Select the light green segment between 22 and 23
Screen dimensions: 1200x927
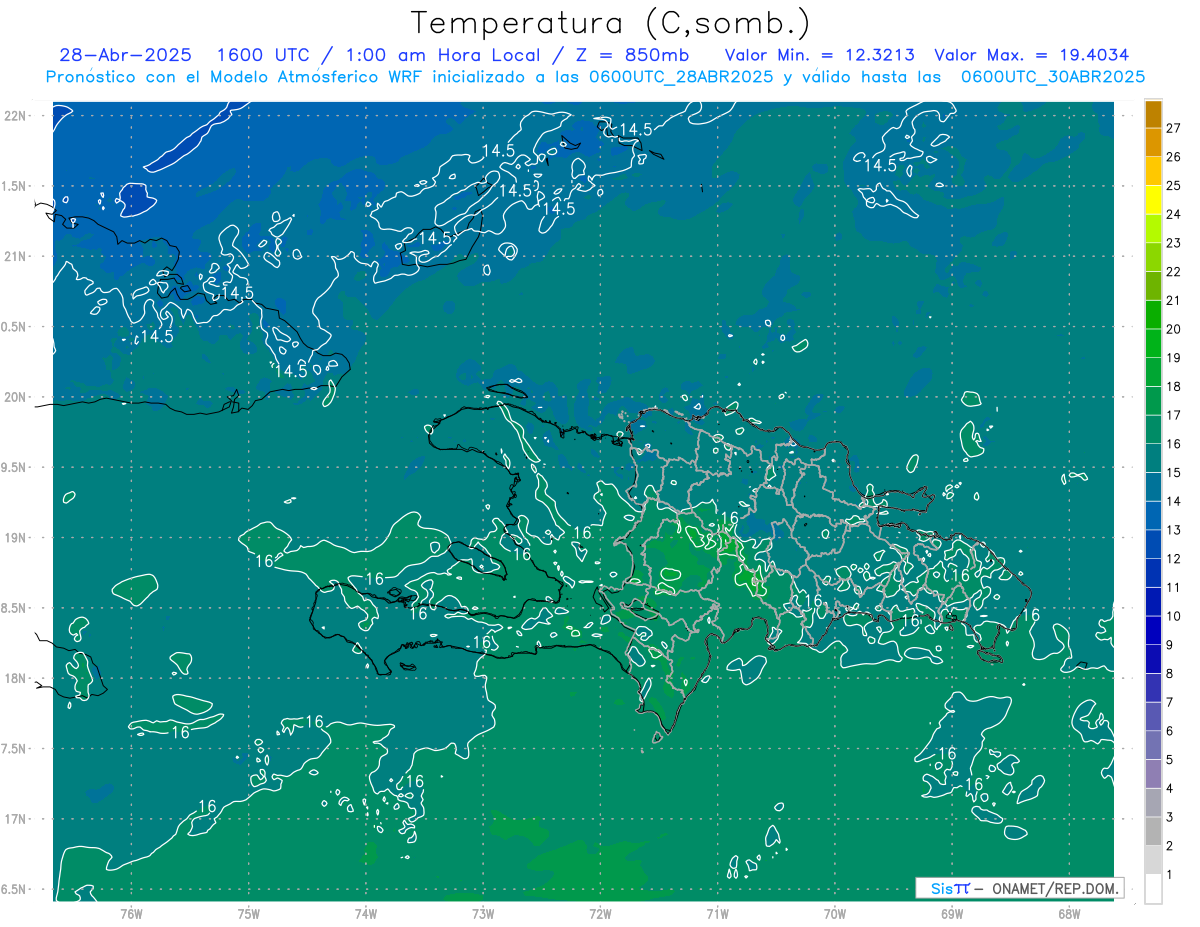click(1153, 257)
